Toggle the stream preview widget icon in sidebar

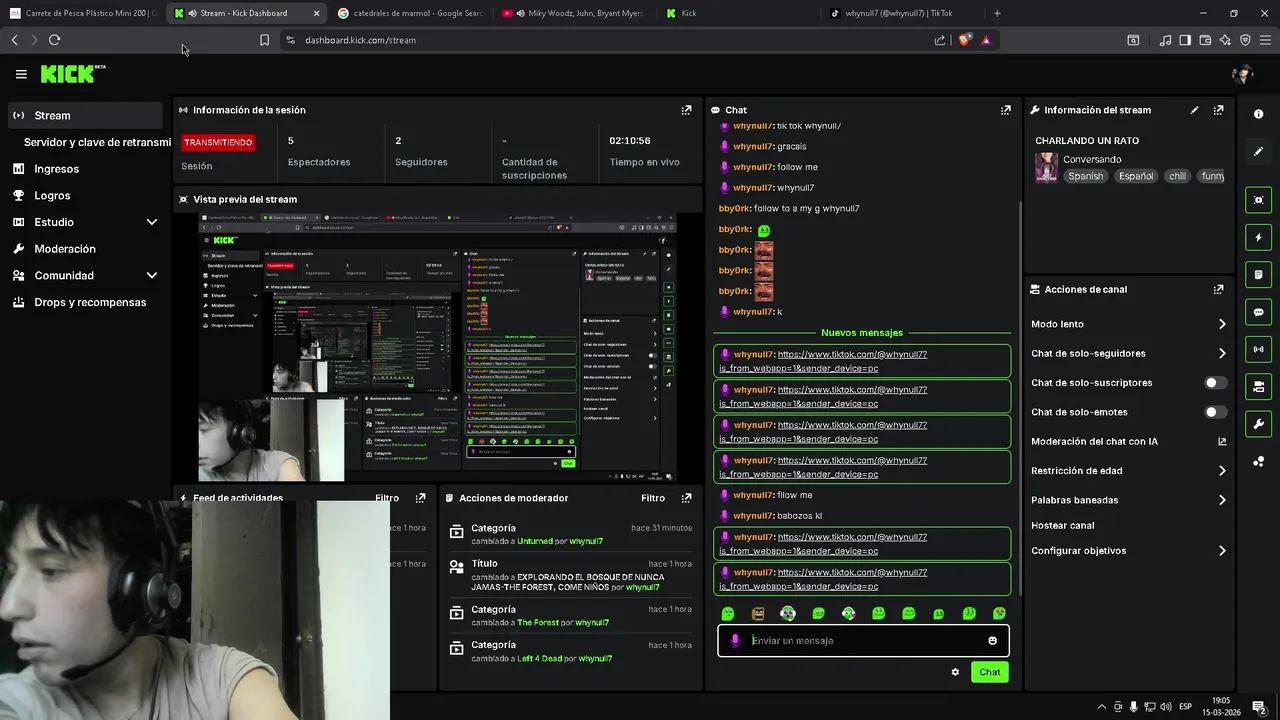coord(1258,200)
